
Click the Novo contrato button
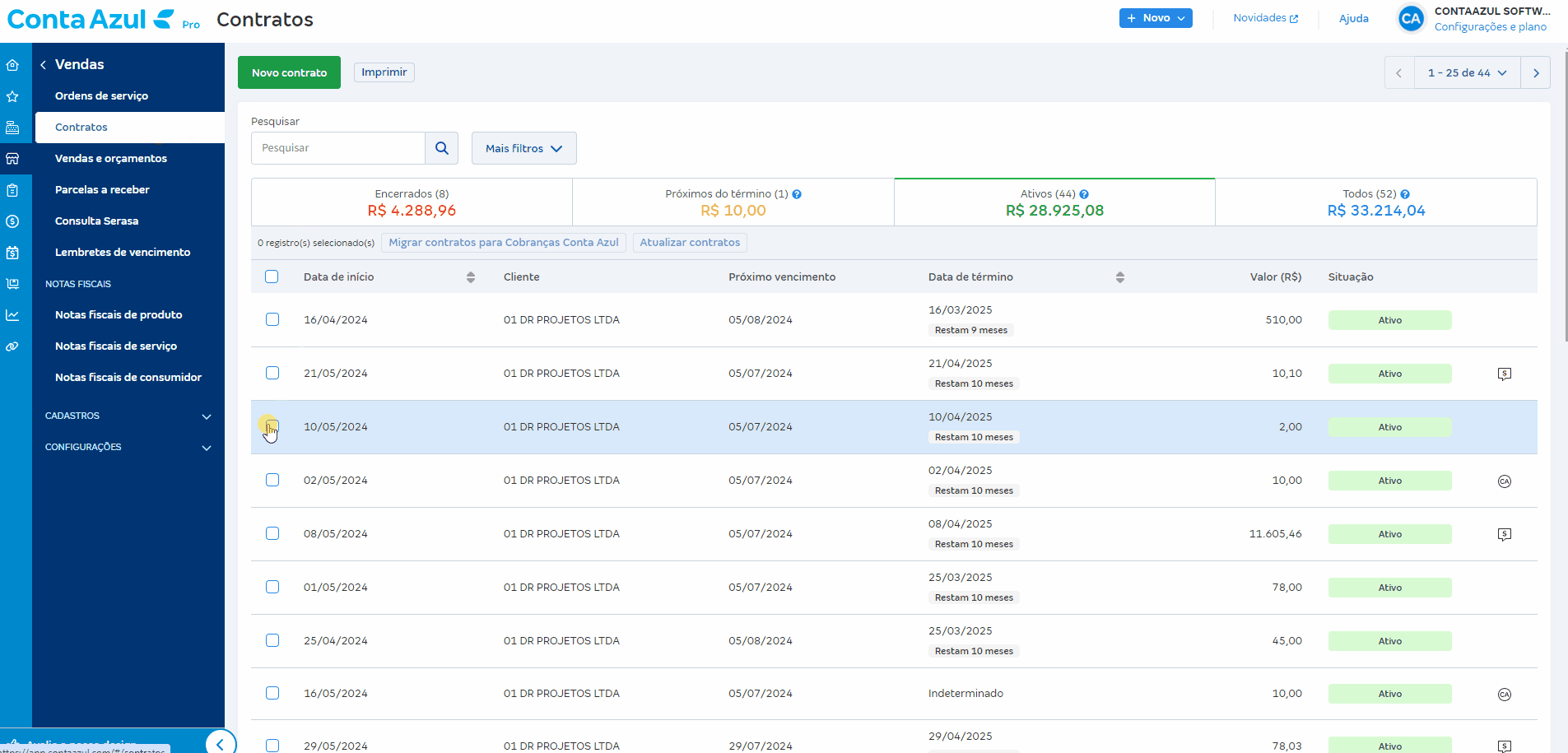[x=289, y=72]
